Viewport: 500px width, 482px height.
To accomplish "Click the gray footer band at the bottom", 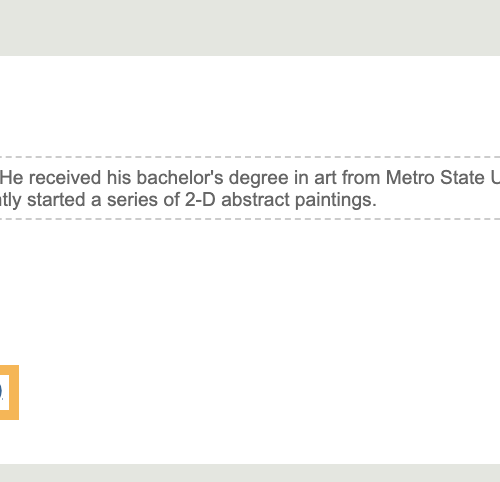I will pyautogui.click(x=250, y=473).
